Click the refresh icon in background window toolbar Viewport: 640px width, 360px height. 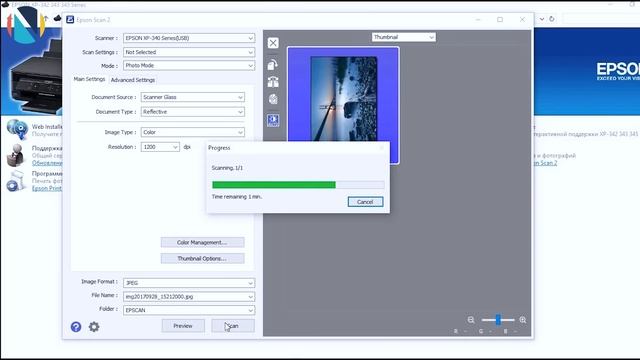552,19
